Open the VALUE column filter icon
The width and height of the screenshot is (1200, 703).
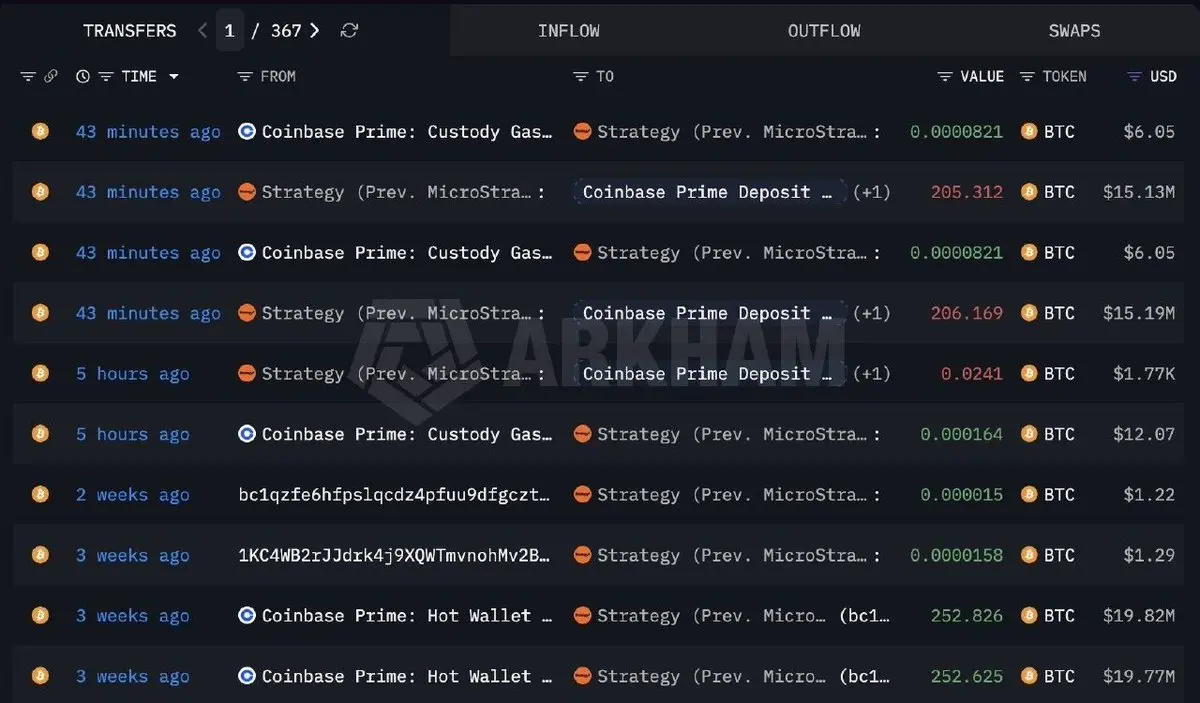coord(945,77)
